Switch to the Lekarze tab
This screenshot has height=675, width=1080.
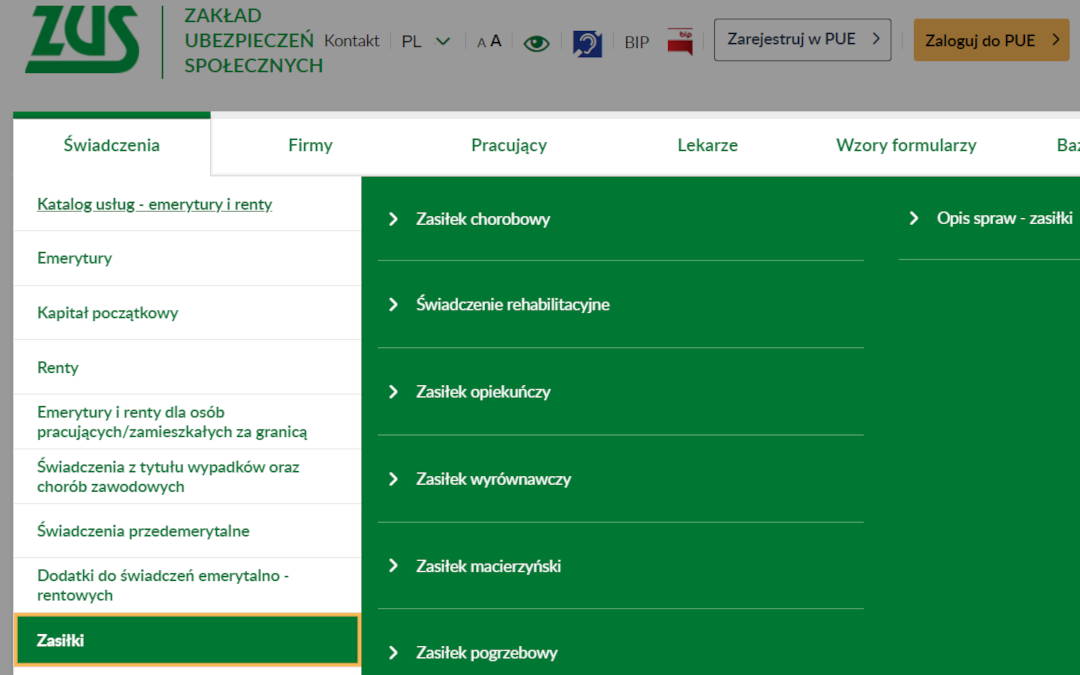(707, 145)
